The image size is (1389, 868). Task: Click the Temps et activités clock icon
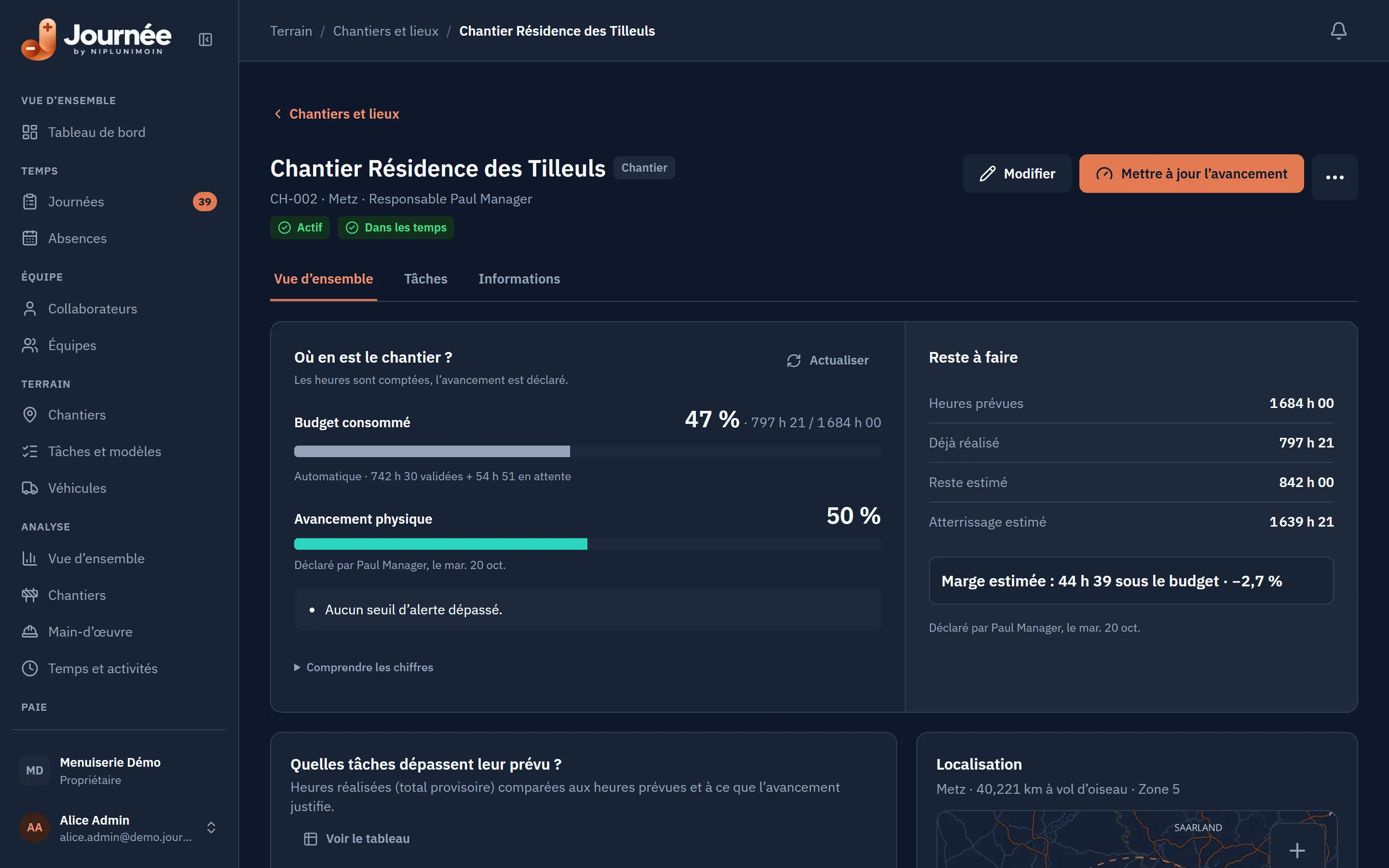tap(30, 668)
